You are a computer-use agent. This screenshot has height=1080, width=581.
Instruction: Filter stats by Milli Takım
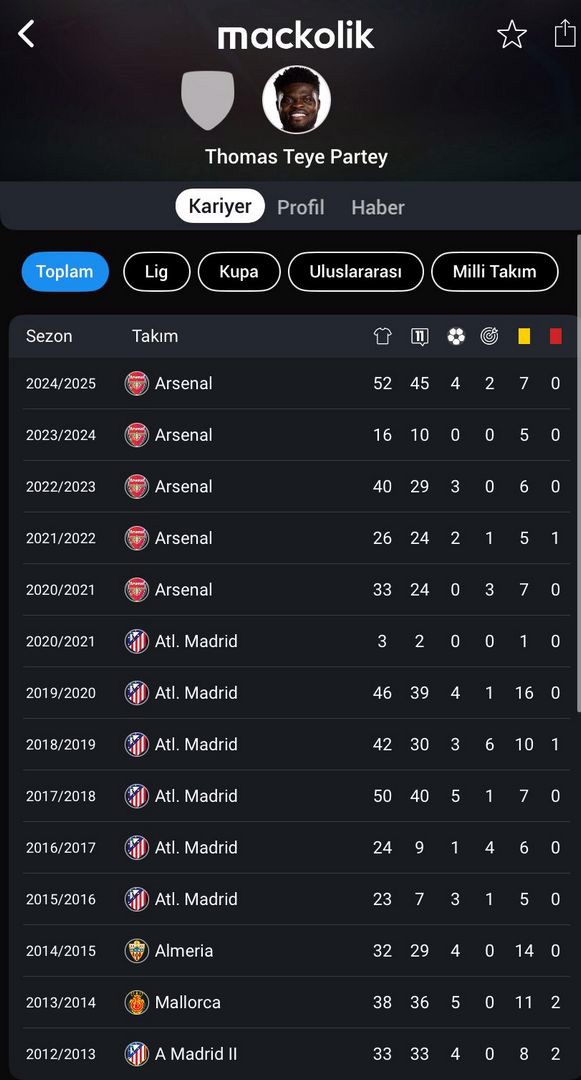coord(494,271)
